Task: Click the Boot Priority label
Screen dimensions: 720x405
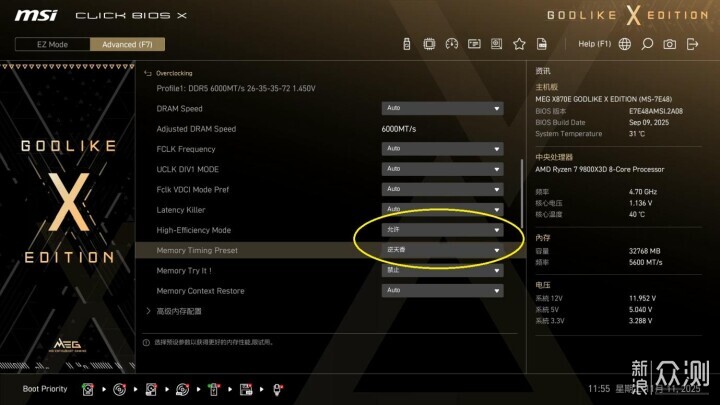Action: click(45, 389)
